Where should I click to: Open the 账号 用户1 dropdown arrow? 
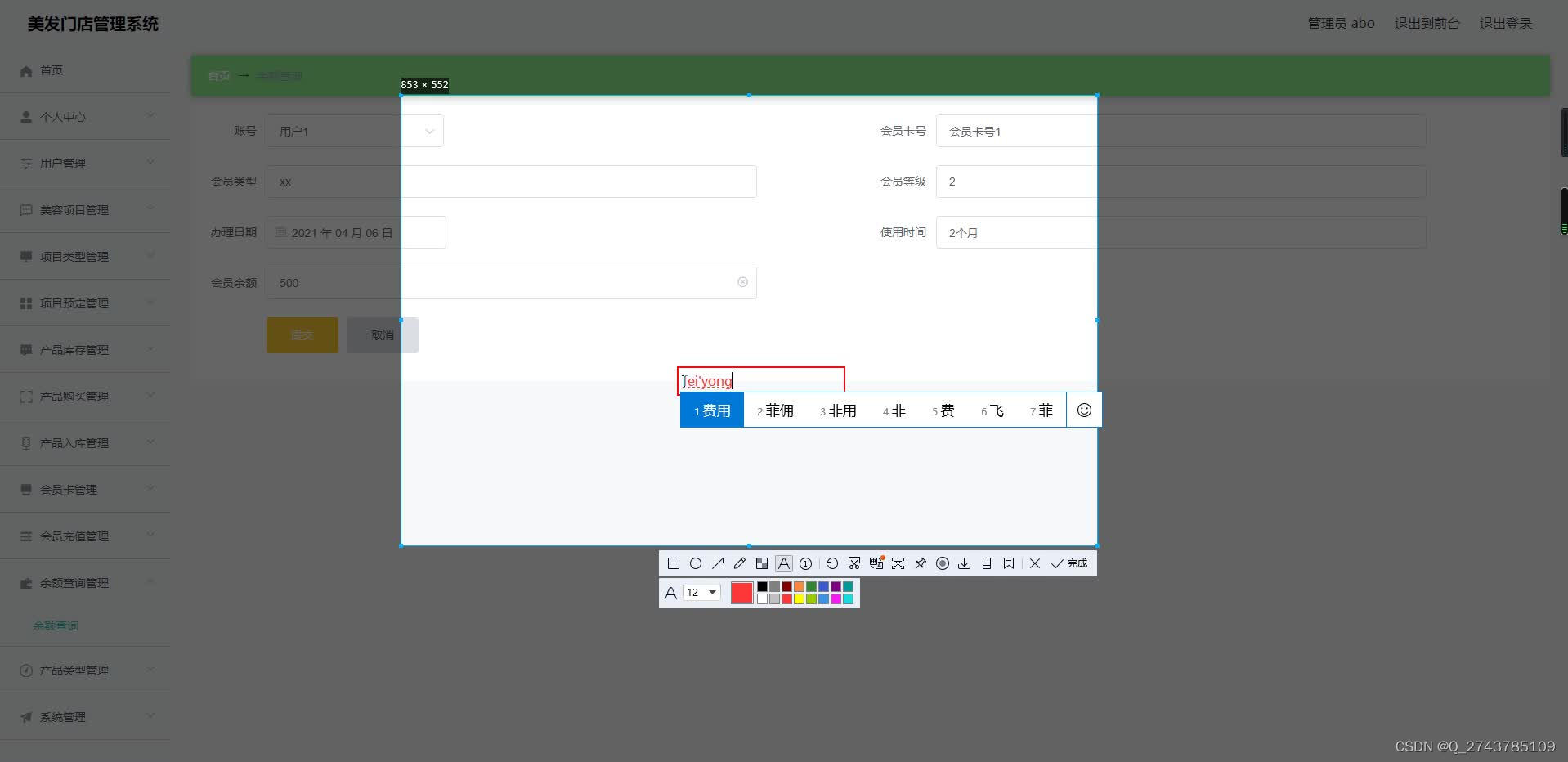(429, 131)
